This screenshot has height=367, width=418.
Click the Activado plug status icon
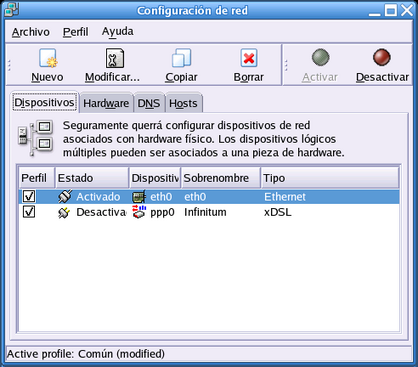point(65,196)
